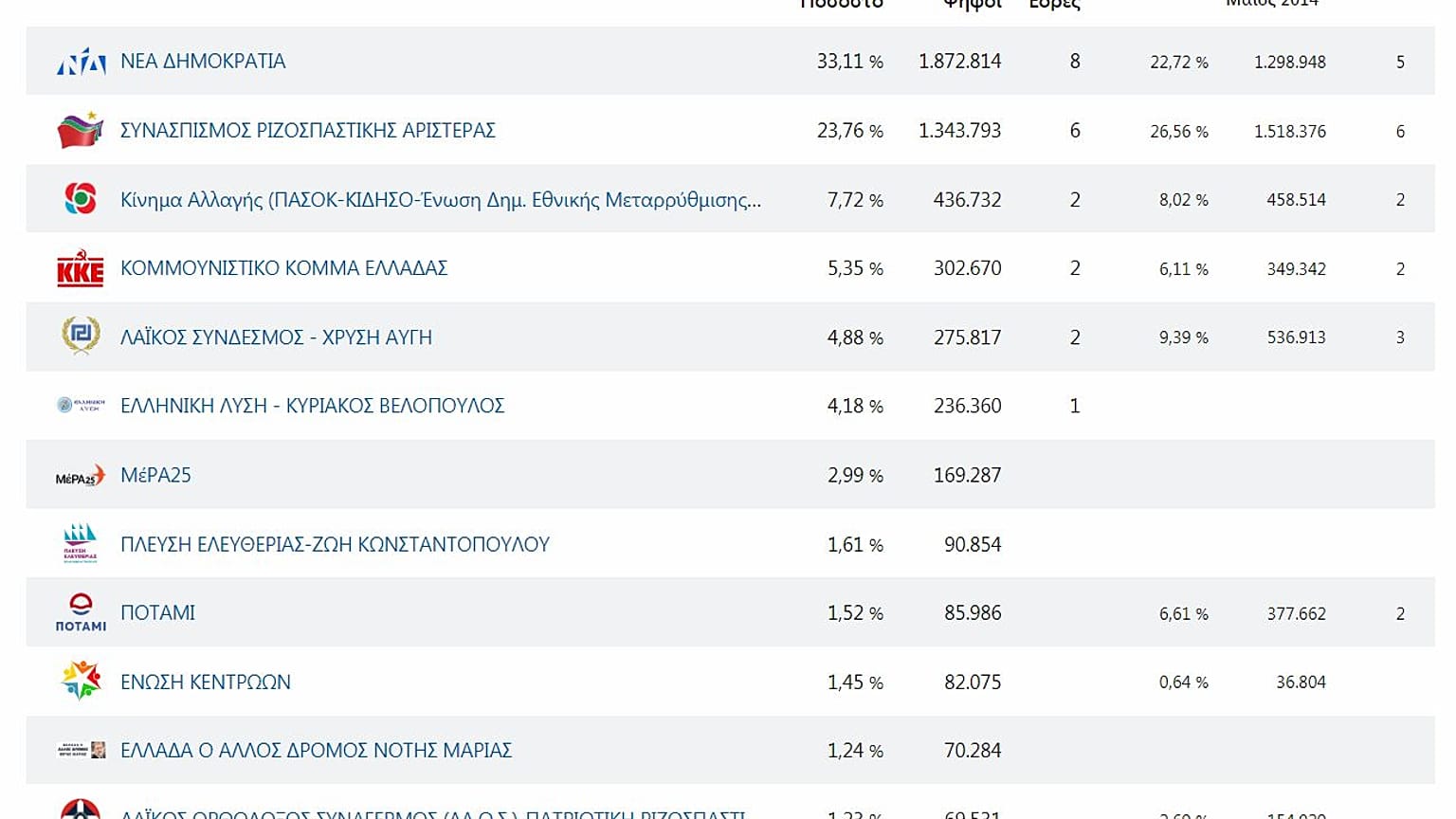Select vote count 1.872.814
Screen dimensions: 1456x819
[959, 62]
